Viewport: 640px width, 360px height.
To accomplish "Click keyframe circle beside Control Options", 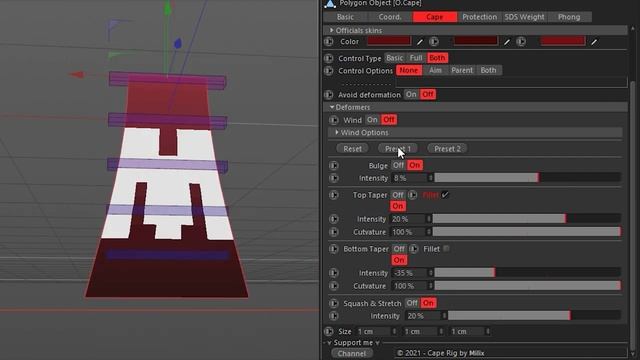I will [329, 71].
